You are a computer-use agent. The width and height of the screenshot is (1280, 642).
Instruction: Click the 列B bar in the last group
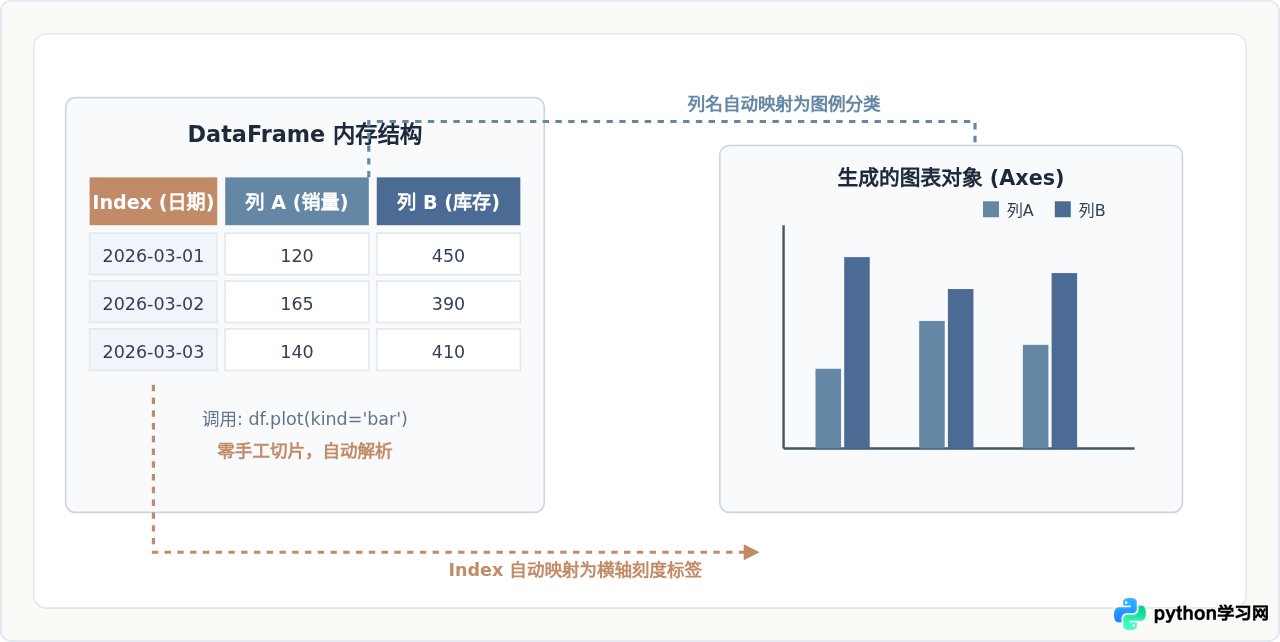(x=1064, y=360)
